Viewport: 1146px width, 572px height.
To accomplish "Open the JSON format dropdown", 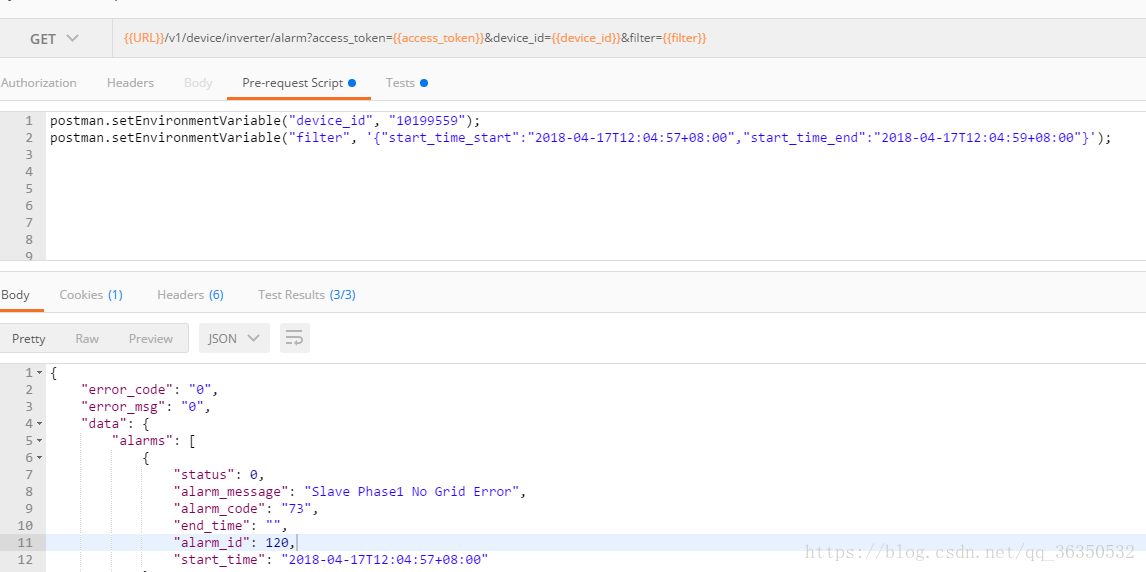I will pos(234,338).
